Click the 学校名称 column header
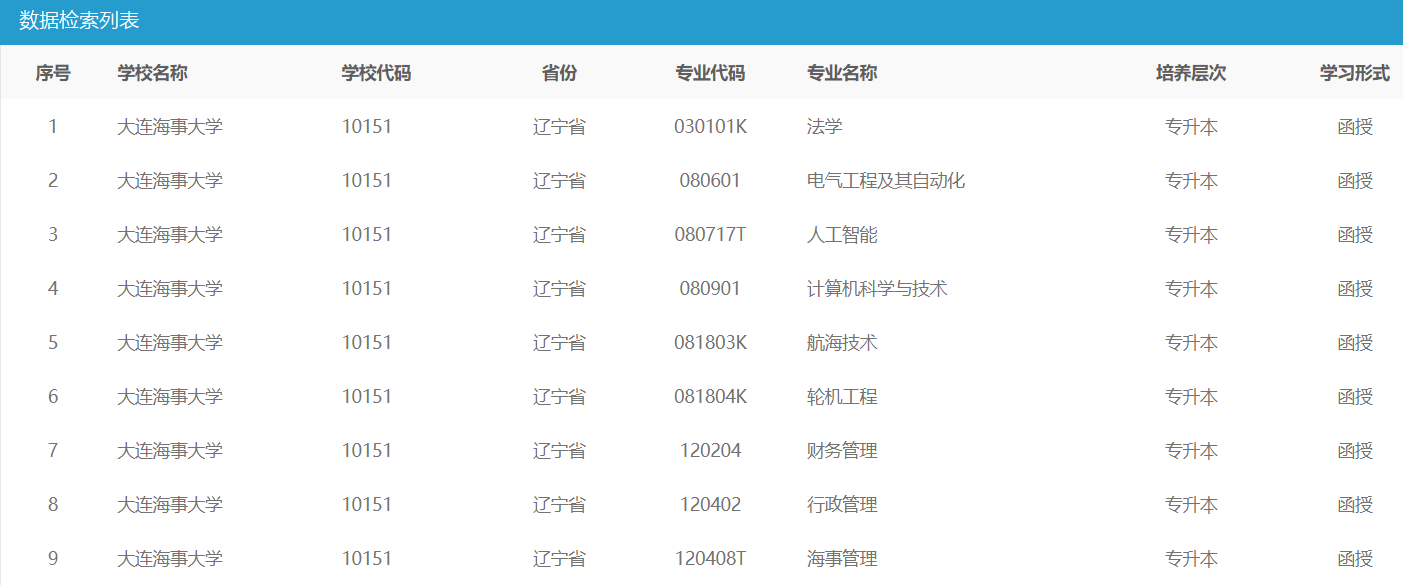This screenshot has width=1403, height=585. tap(152, 73)
